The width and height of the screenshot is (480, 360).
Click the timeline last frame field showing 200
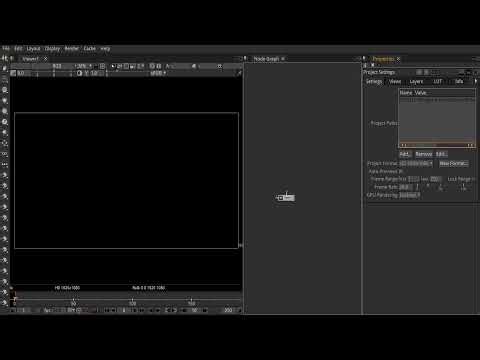[228, 310]
